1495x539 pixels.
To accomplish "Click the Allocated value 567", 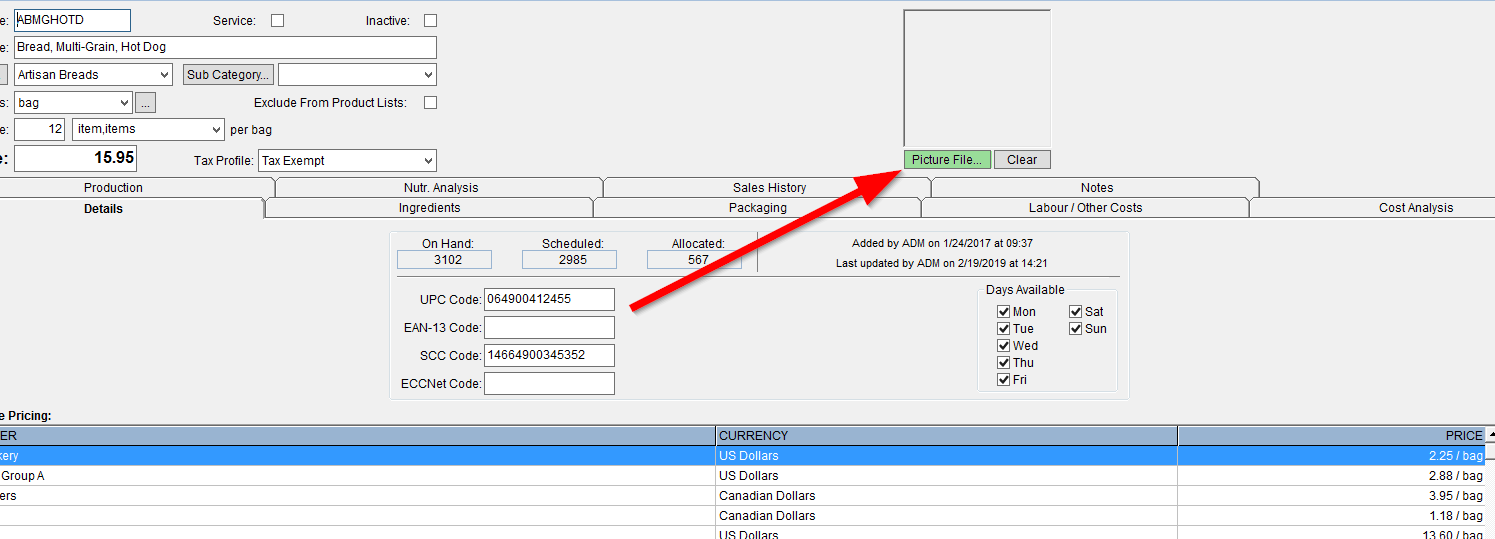I will tap(694, 260).
